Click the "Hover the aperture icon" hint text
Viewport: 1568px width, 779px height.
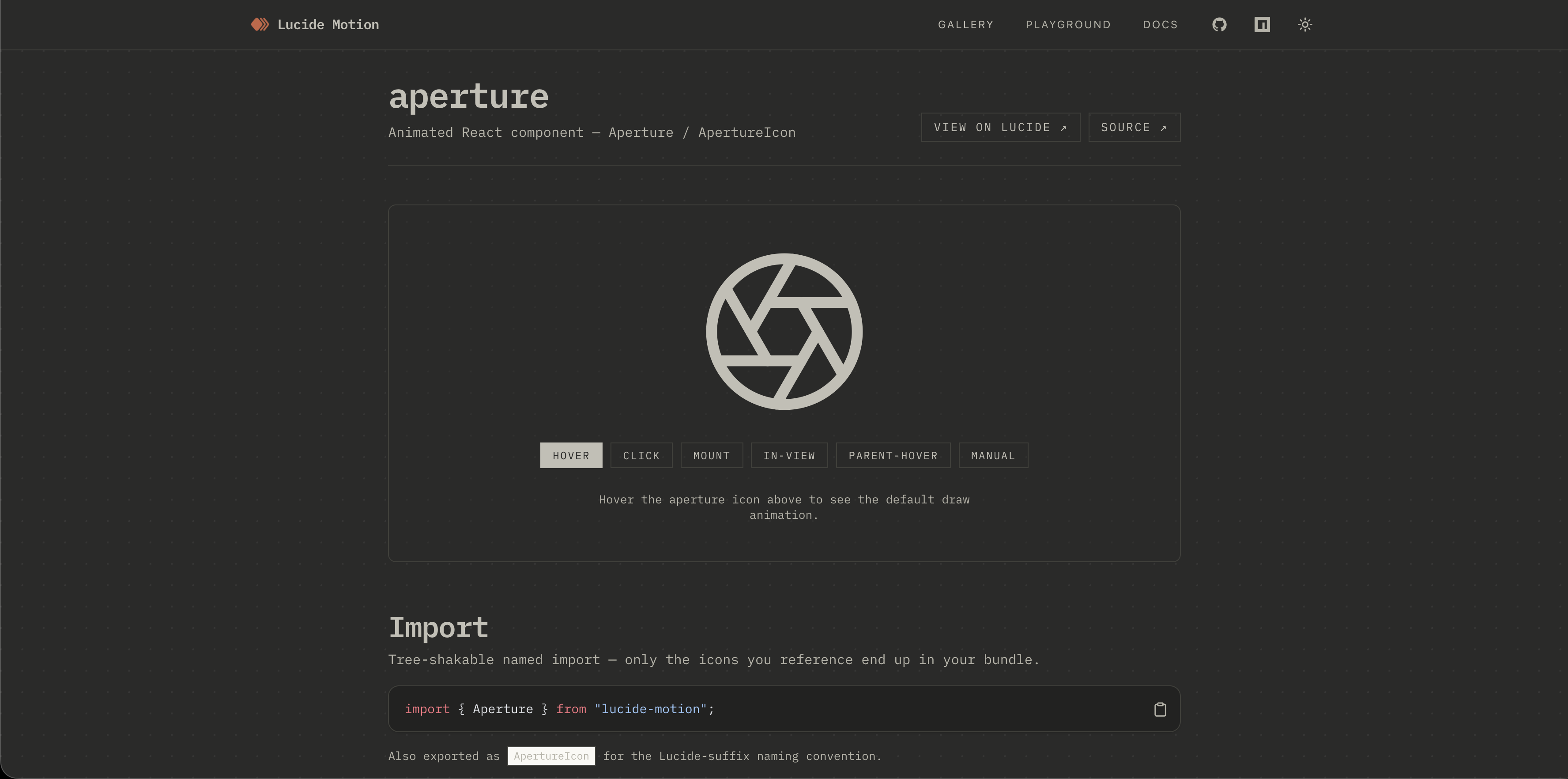[784, 507]
